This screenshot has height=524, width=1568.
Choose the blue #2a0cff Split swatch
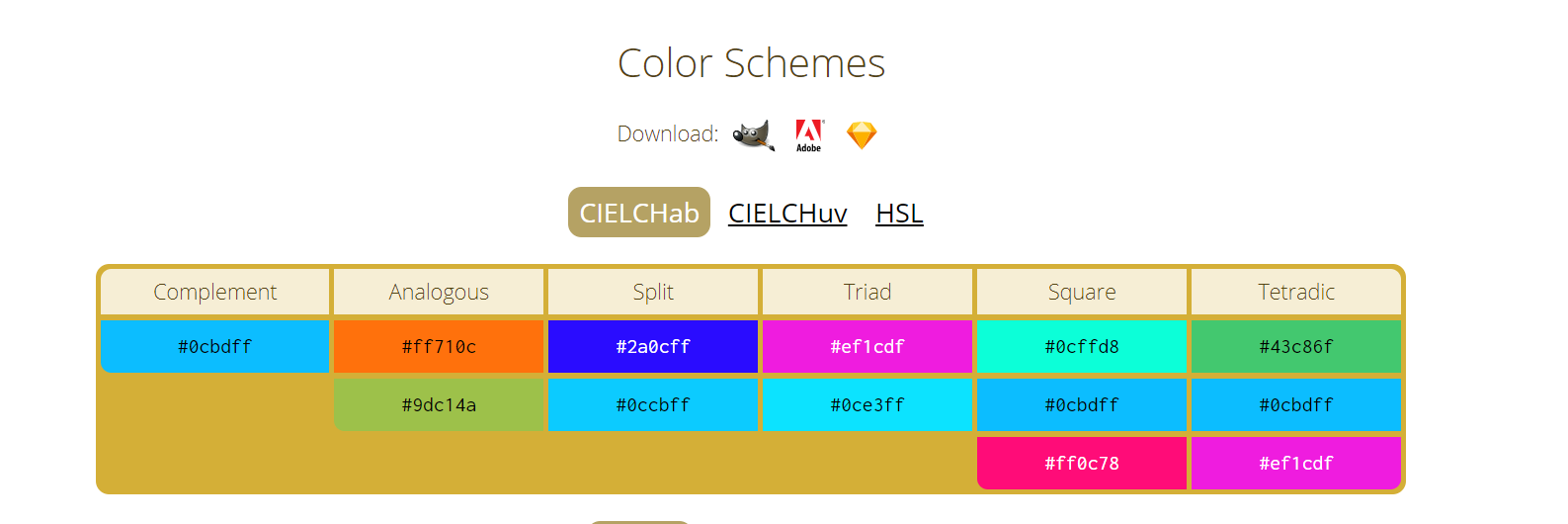pos(653,346)
